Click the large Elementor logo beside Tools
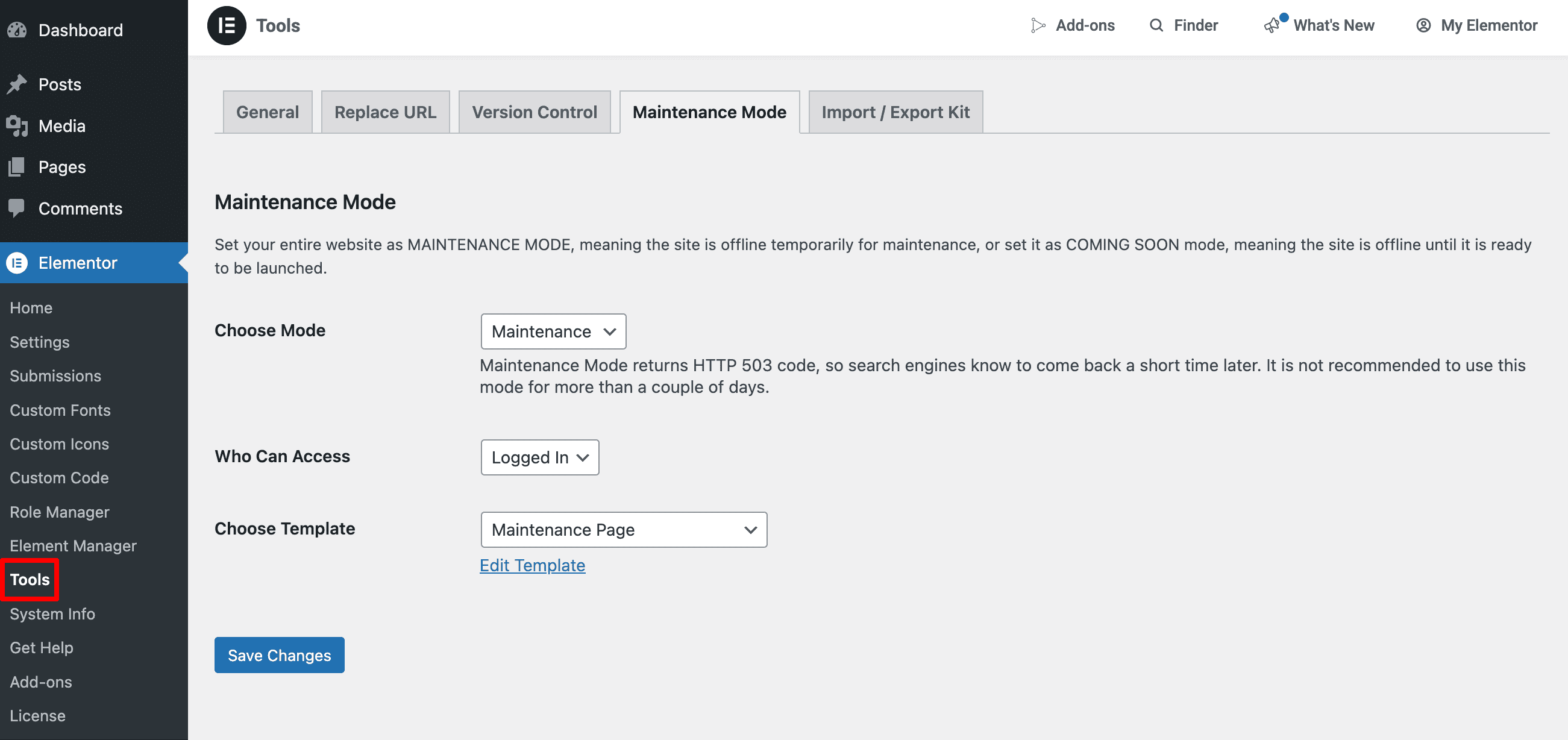The image size is (1568, 740). [227, 25]
